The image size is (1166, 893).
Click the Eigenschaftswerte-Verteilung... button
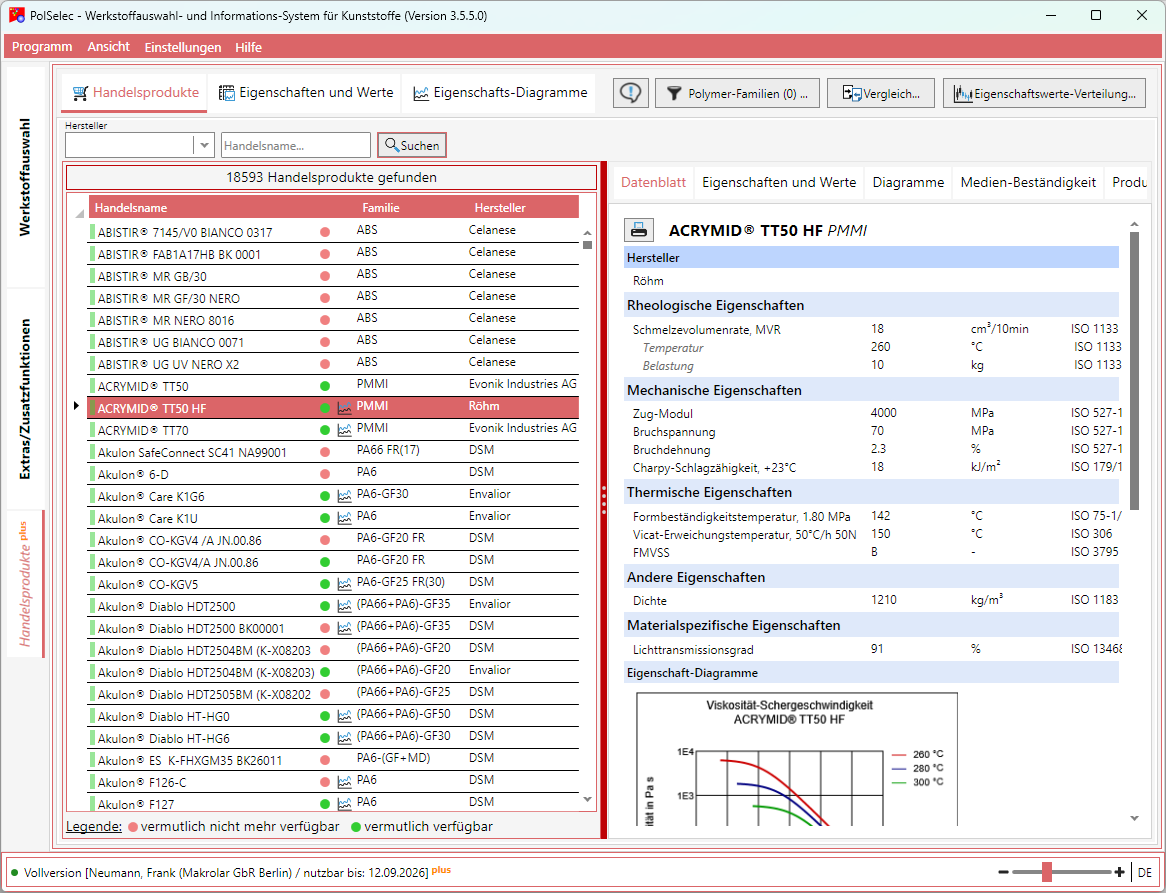[1044, 94]
